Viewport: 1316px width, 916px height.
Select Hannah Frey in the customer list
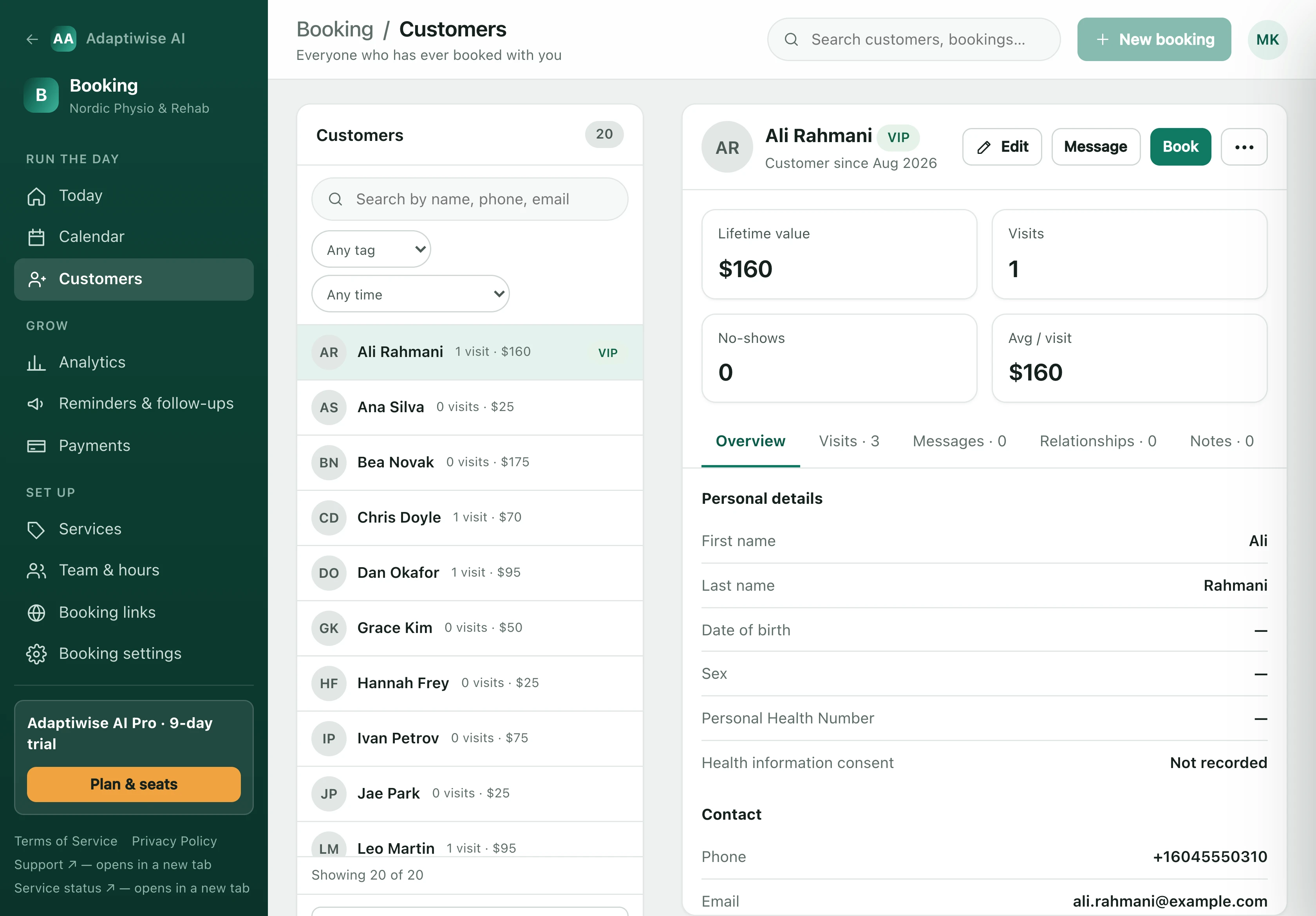pos(470,683)
